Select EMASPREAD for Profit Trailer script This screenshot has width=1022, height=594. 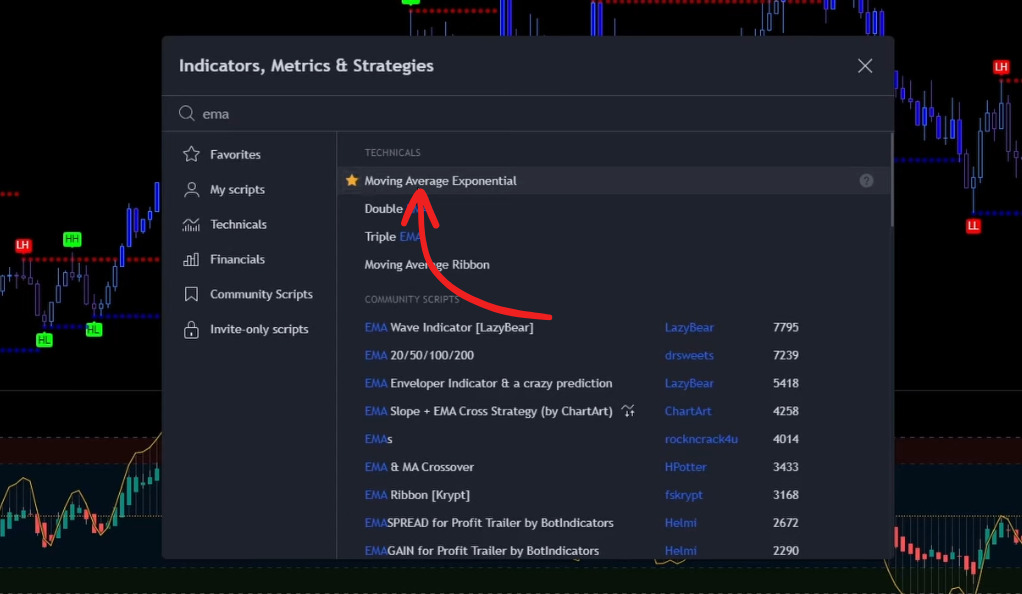(489, 523)
